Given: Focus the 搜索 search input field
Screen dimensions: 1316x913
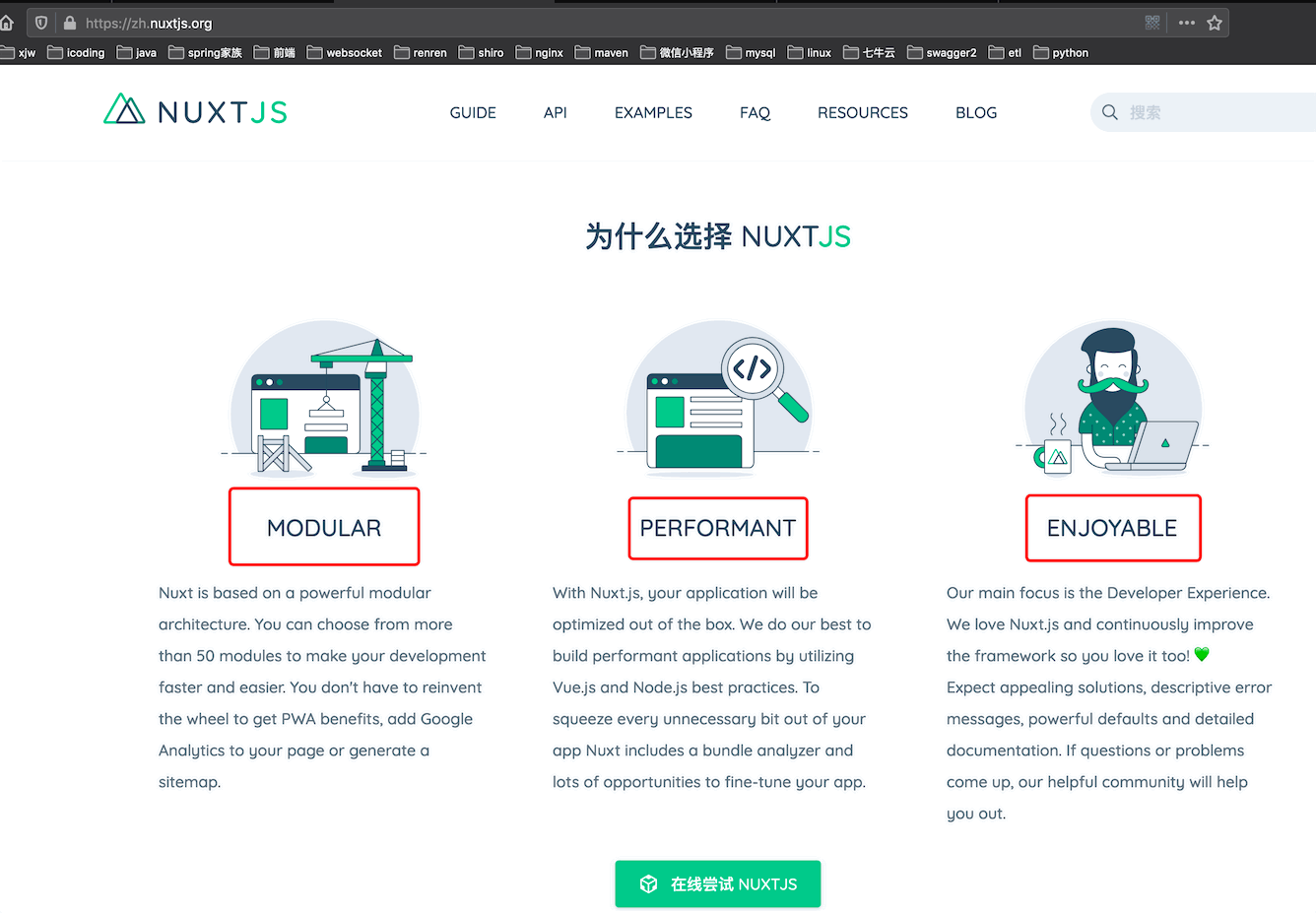Looking at the screenshot, I should pos(1203,112).
